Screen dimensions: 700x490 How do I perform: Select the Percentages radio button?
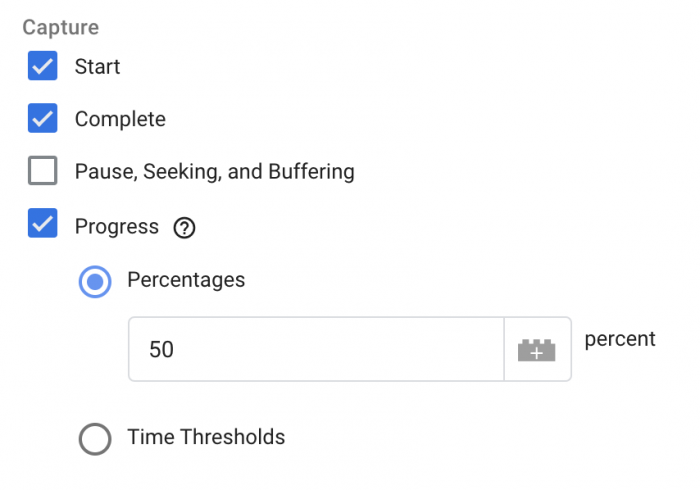click(x=95, y=282)
